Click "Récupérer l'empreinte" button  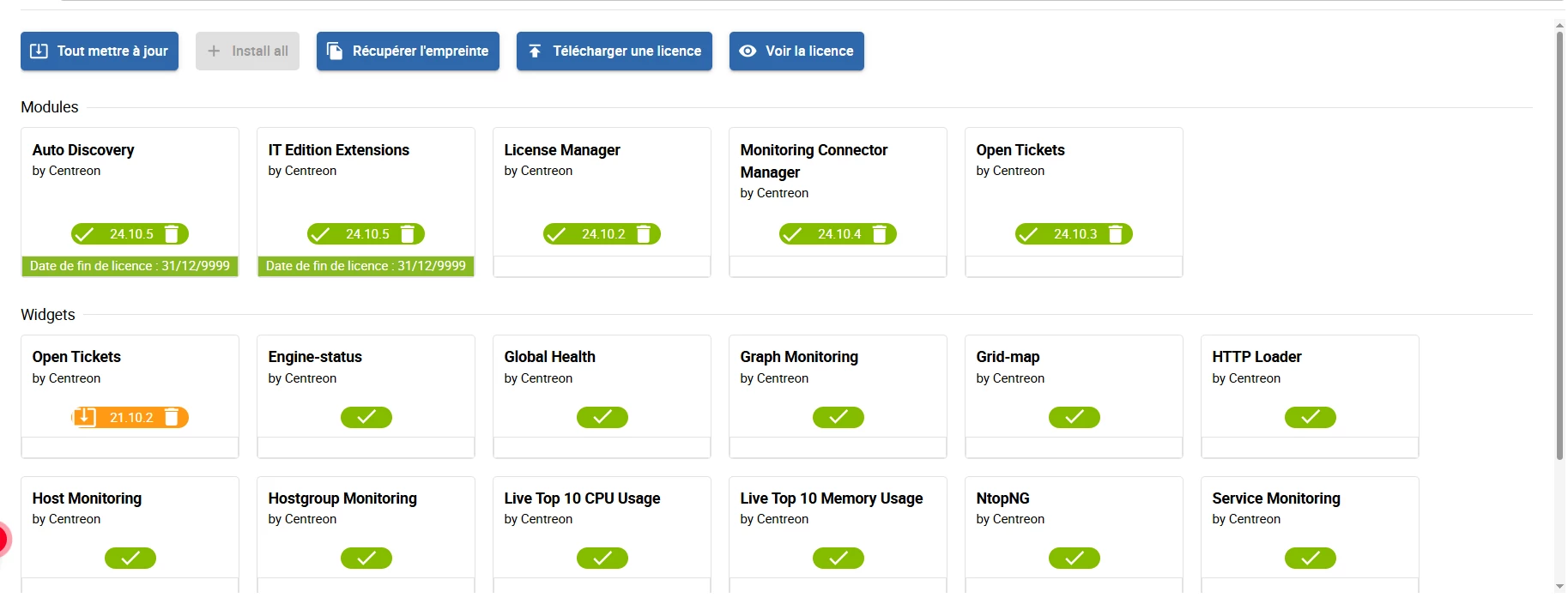tap(408, 51)
